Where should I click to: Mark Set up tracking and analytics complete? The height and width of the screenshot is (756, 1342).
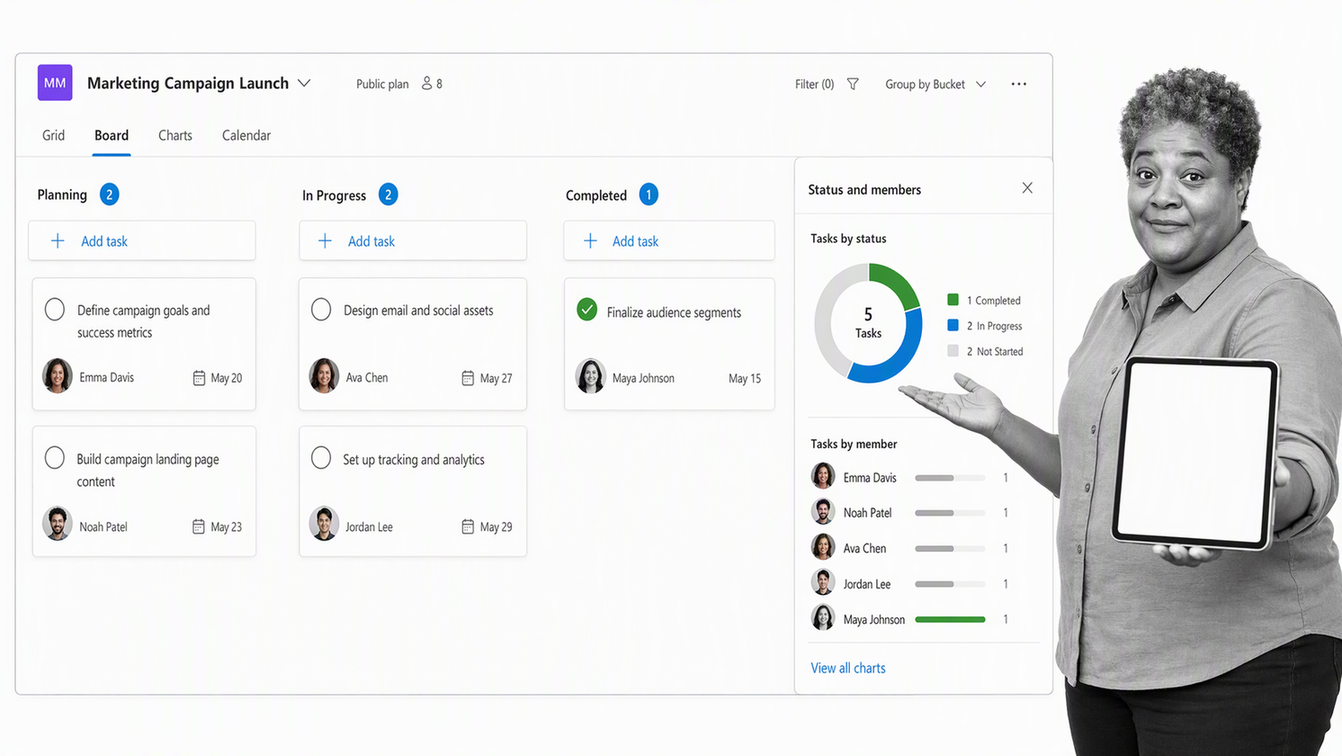click(x=321, y=458)
